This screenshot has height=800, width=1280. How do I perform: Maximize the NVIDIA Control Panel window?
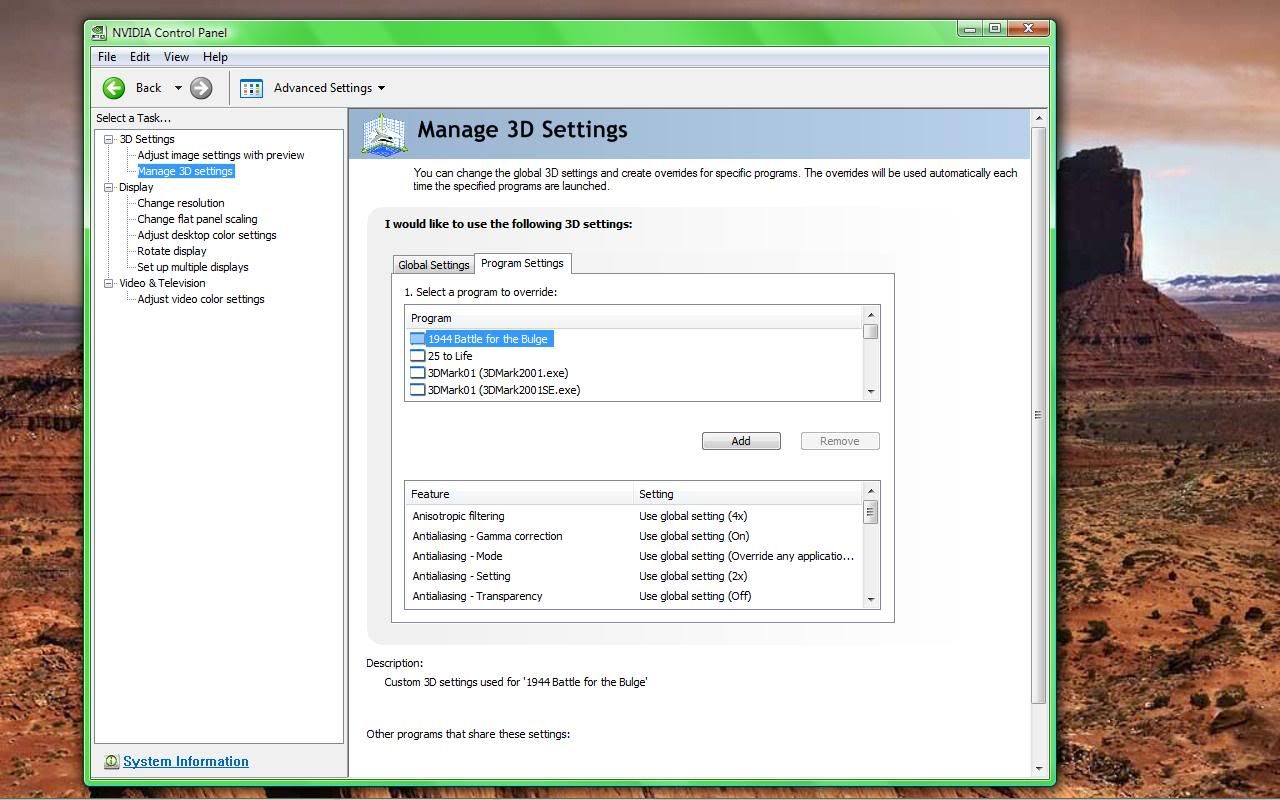[995, 29]
